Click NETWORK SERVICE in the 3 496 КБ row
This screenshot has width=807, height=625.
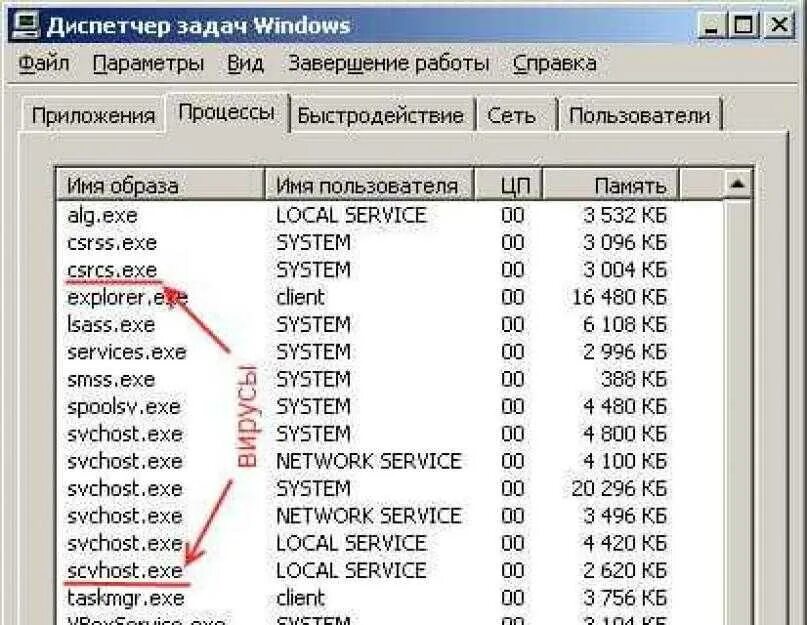pos(369,516)
